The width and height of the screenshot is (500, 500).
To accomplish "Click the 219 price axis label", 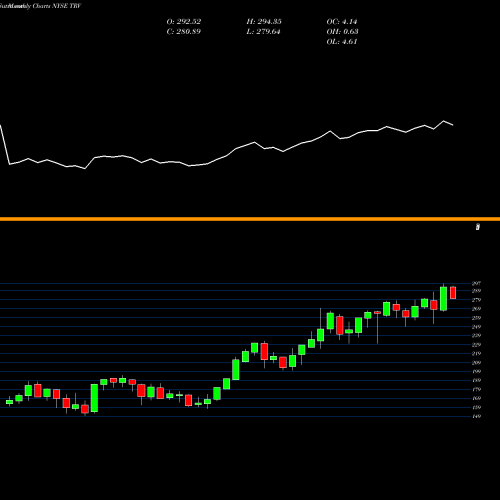I will 476,354.
